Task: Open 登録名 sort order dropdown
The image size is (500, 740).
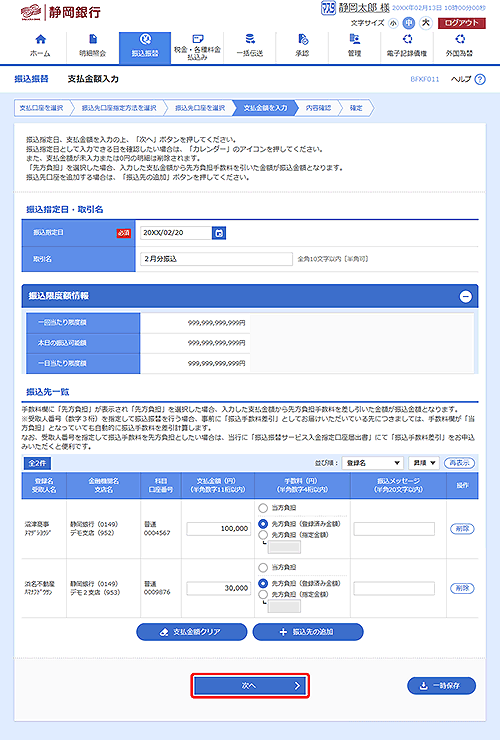Action: pyautogui.click(x=372, y=463)
